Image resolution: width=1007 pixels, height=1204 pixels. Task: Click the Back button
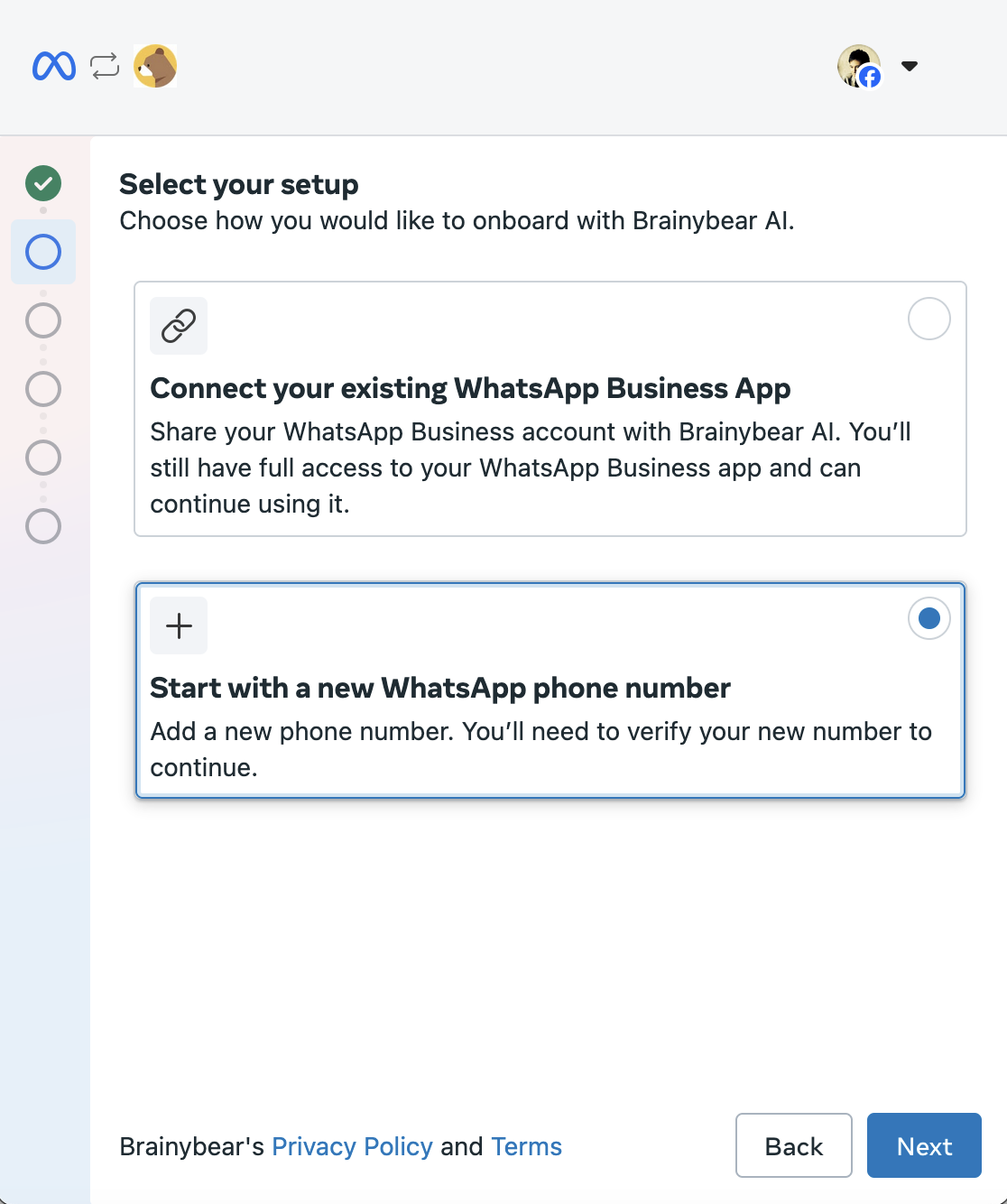(794, 1145)
